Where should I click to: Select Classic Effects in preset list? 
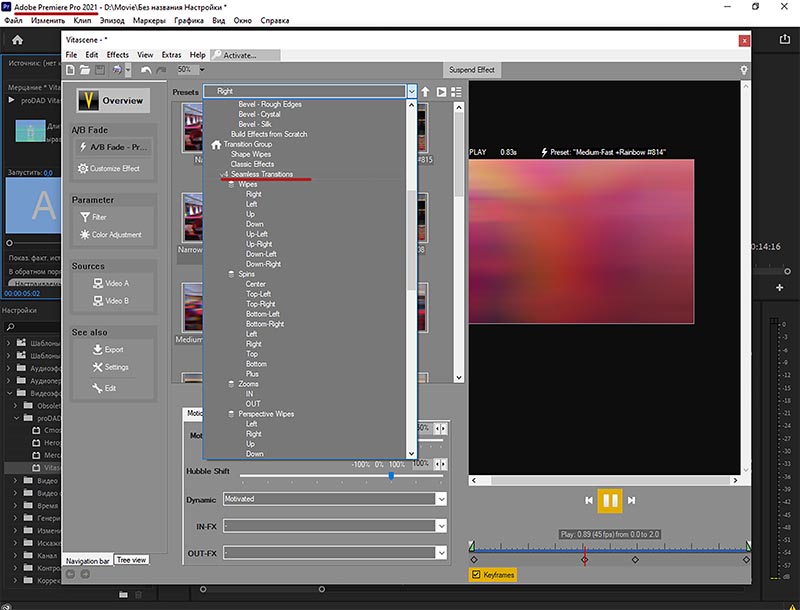pos(252,164)
